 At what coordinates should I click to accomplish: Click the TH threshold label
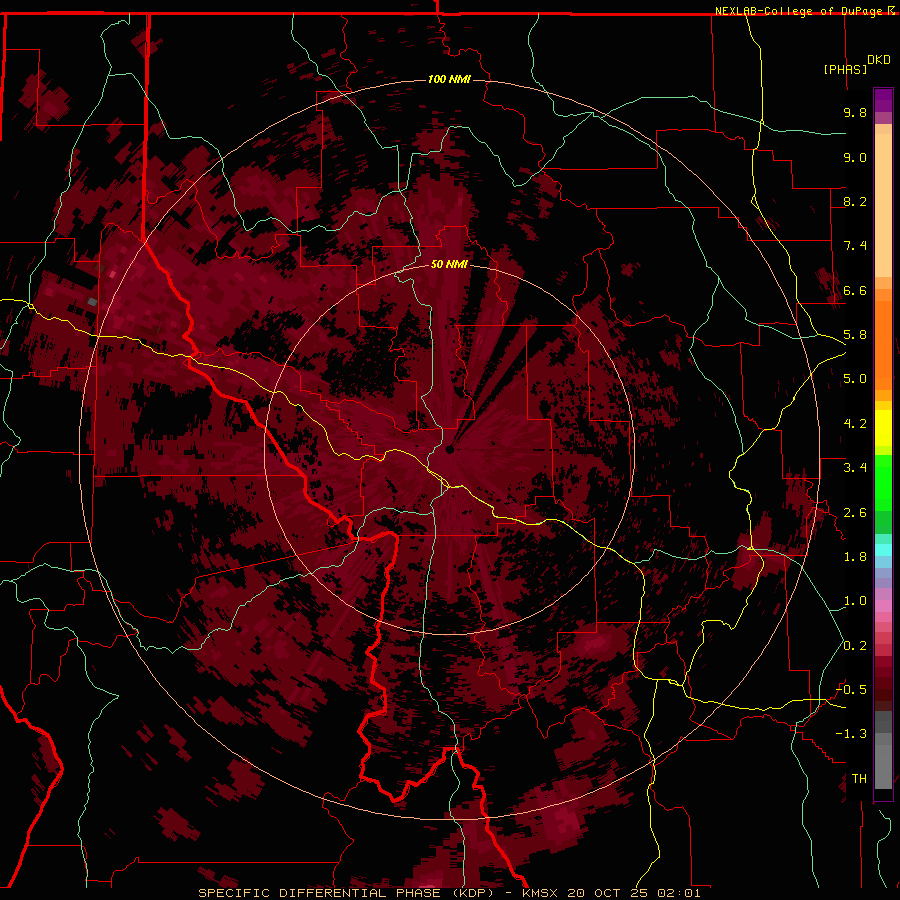point(859,779)
